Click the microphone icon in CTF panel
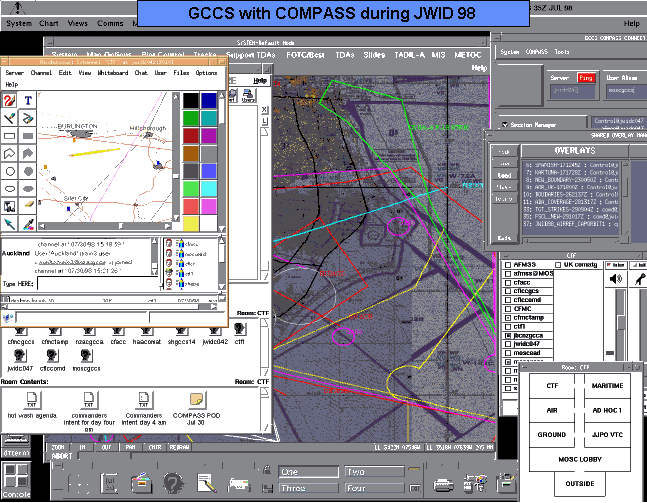Viewport: 647px width, 503px height. pyautogui.click(x=639, y=279)
